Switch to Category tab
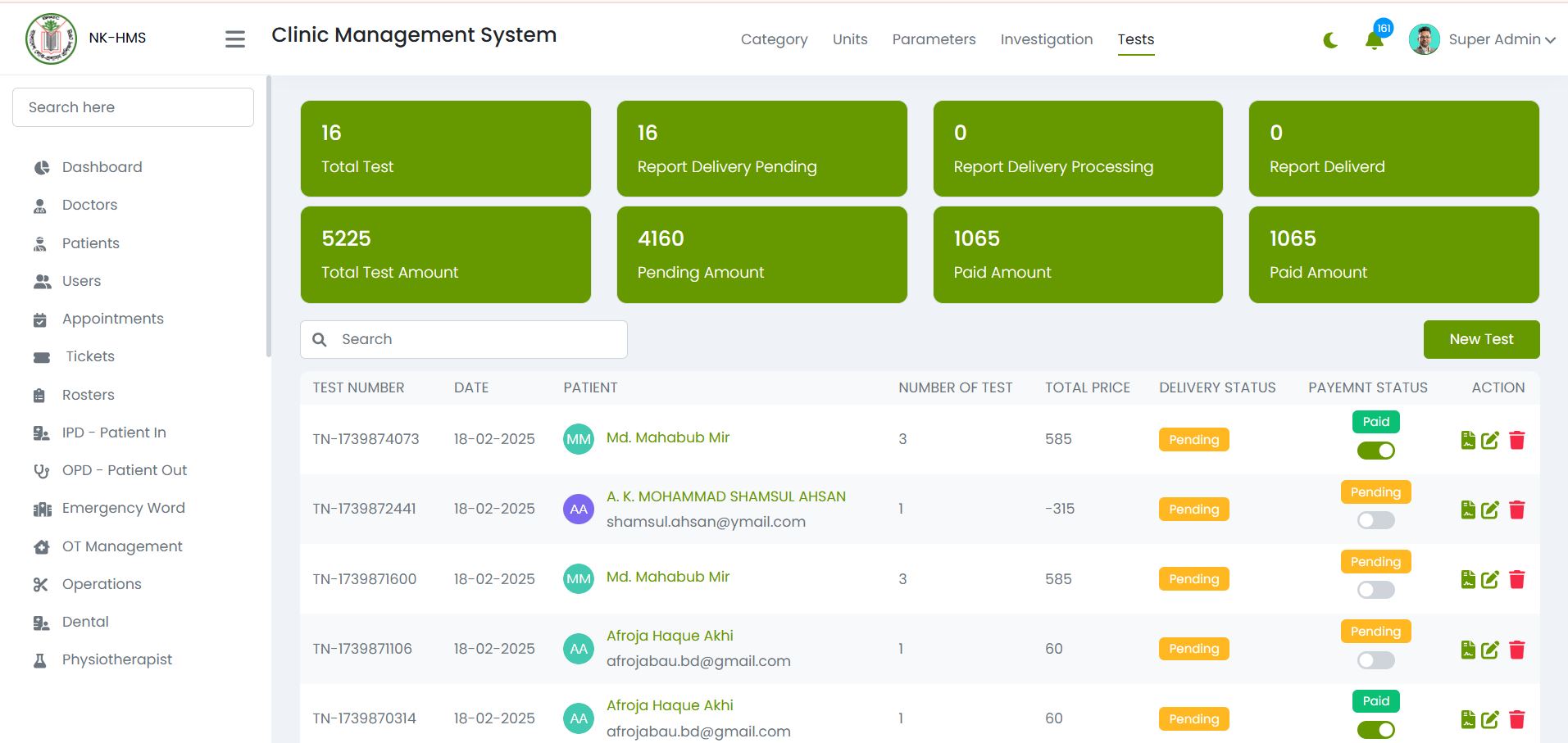Viewport: 1568px width, 743px height. tap(774, 39)
